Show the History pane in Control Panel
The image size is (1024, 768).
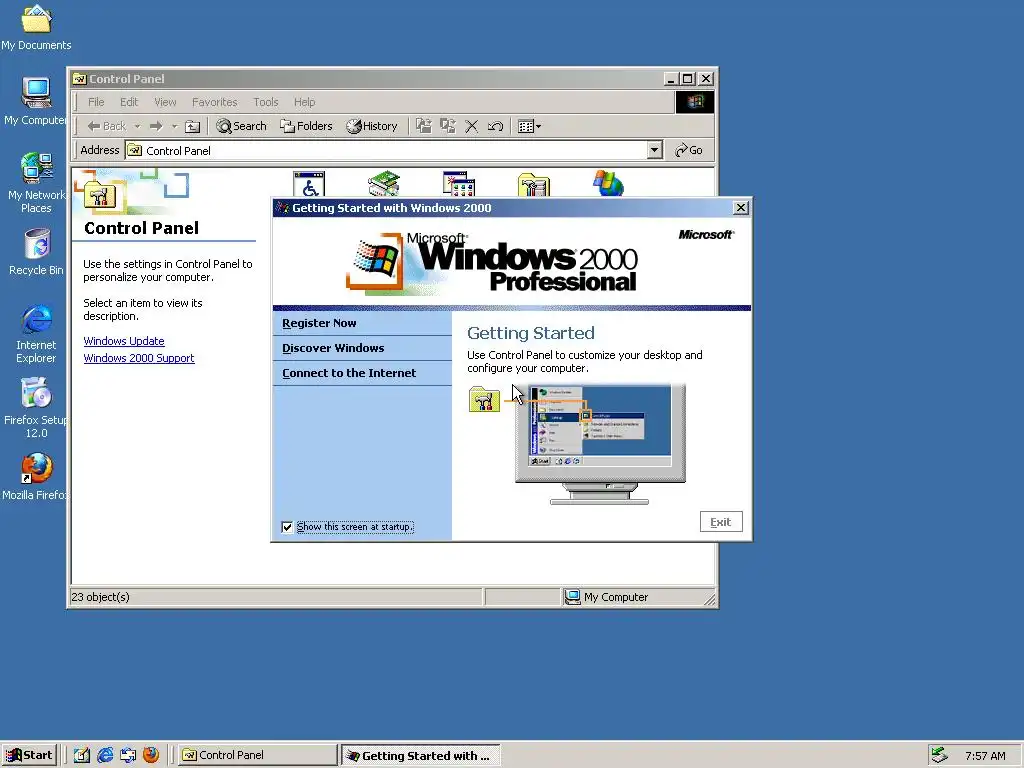coord(372,126)
